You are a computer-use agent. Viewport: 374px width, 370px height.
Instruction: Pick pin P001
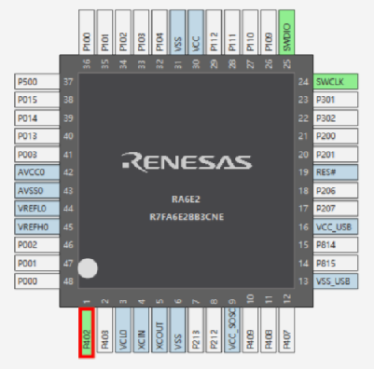[x=37, y=263]
